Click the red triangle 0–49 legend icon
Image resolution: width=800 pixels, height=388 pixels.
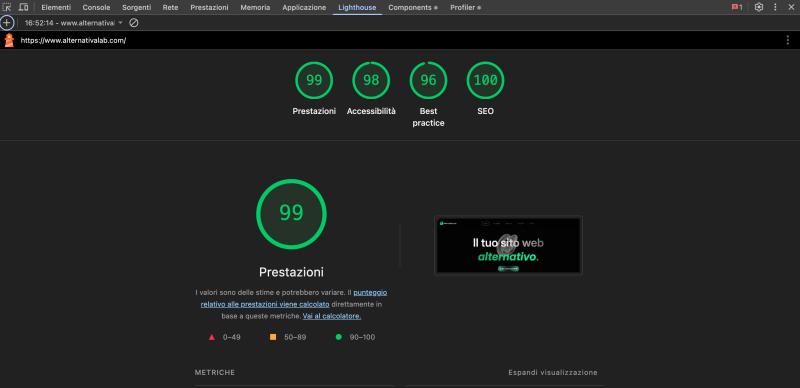(212, 337)
